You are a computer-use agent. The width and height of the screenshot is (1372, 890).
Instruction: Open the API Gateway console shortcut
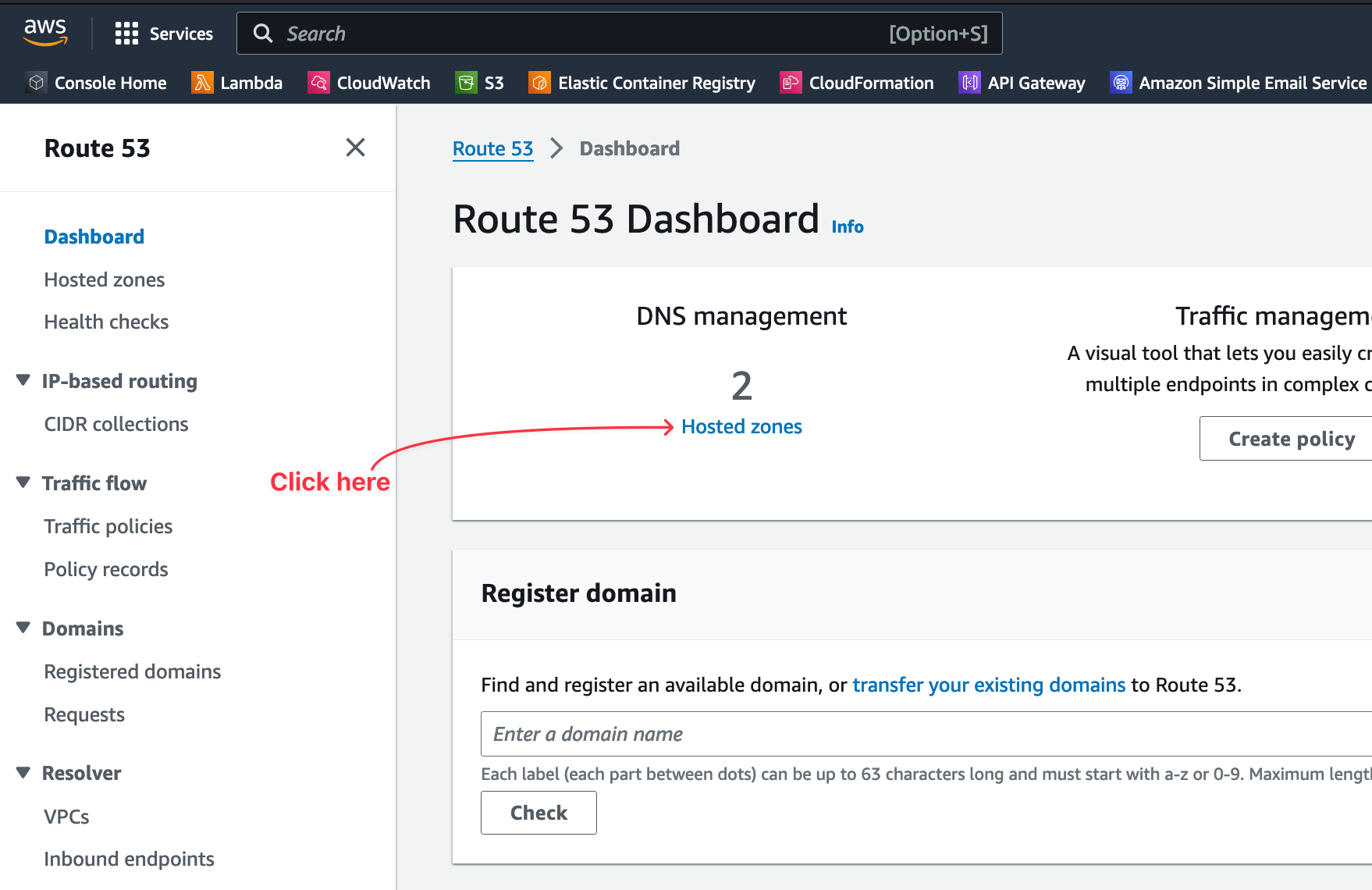(1021, 82)
